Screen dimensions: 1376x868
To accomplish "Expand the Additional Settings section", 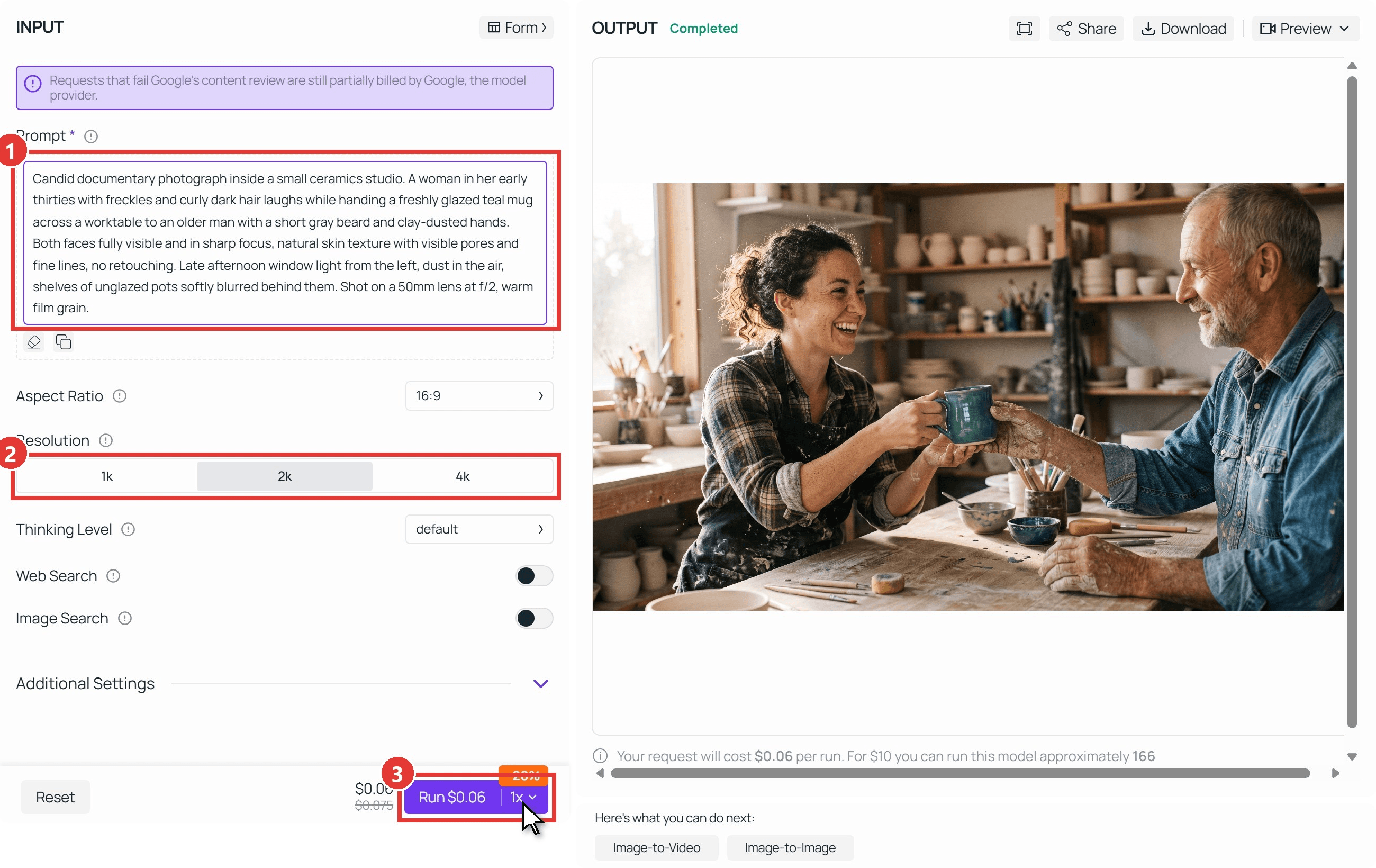I will pos(540,684).
